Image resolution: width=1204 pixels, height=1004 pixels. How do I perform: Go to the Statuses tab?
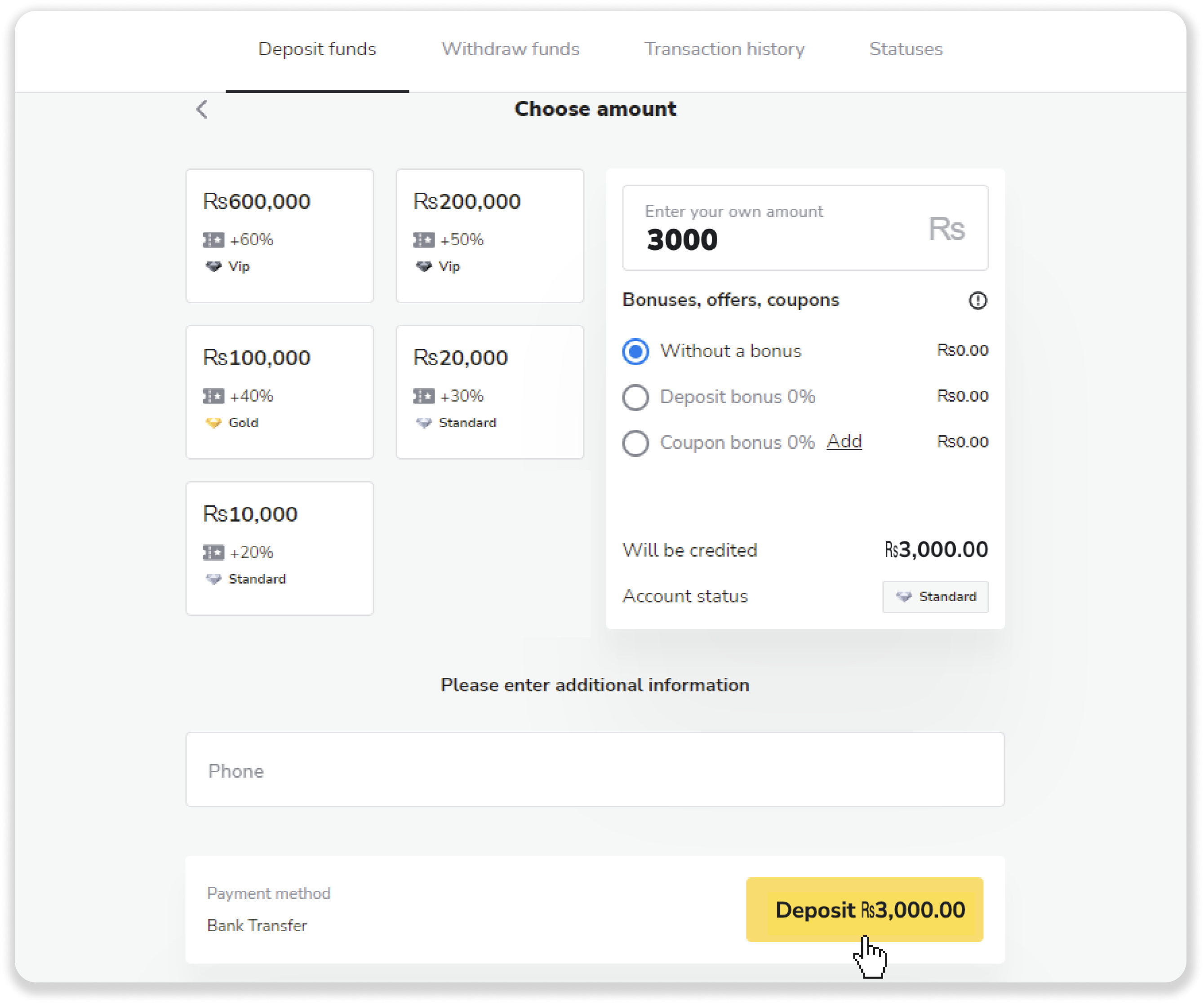[905, 49]
